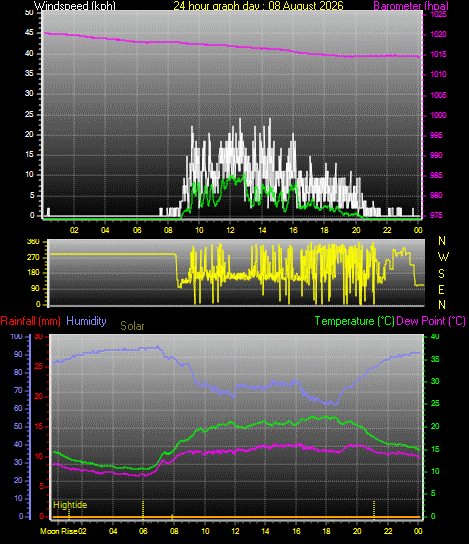This screenshot has height=544, width=469.
Task: Click 985 on the barometer axis
Action: pos(436,175)
